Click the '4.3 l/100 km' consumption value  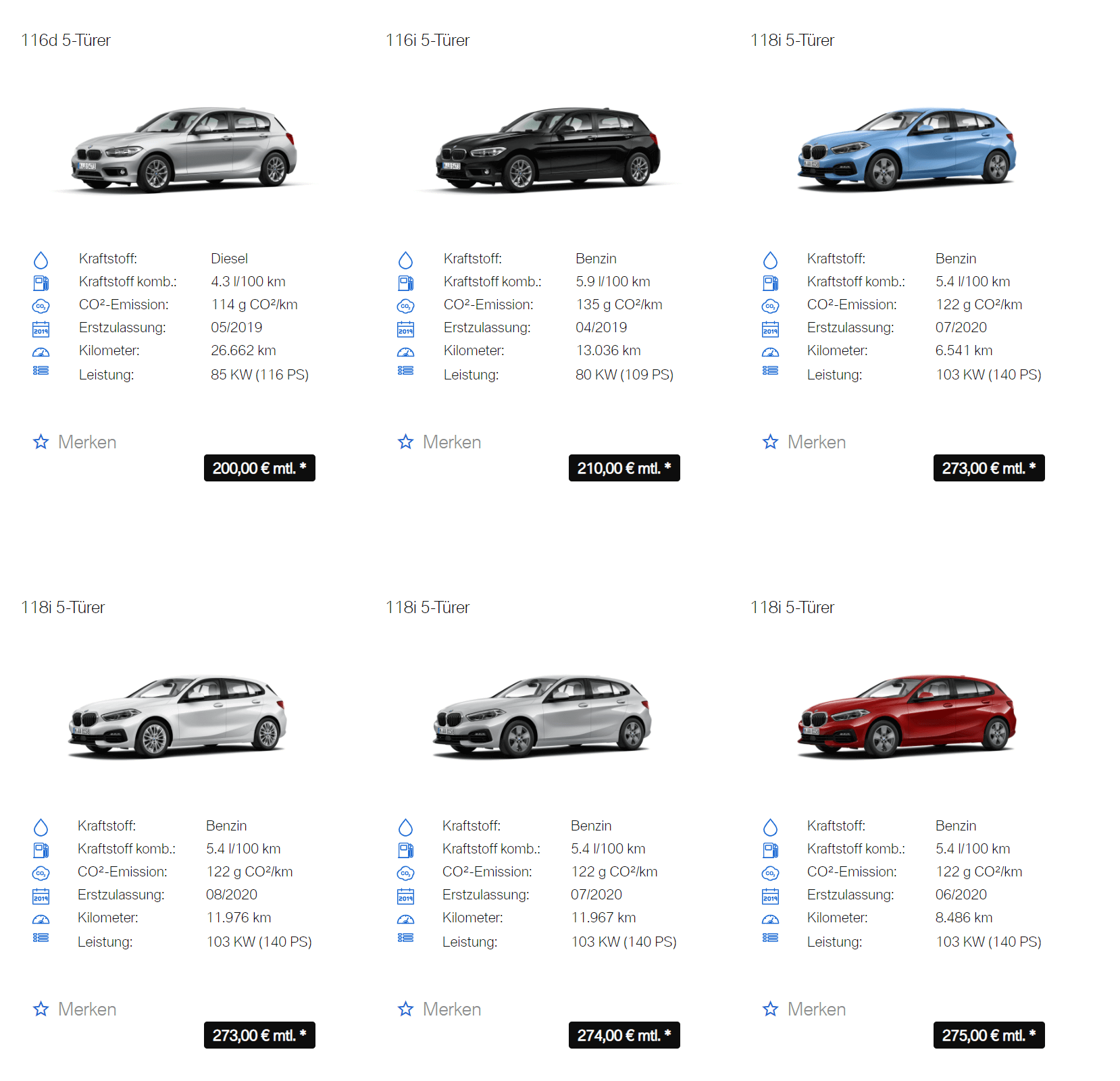tap(248, 282)
